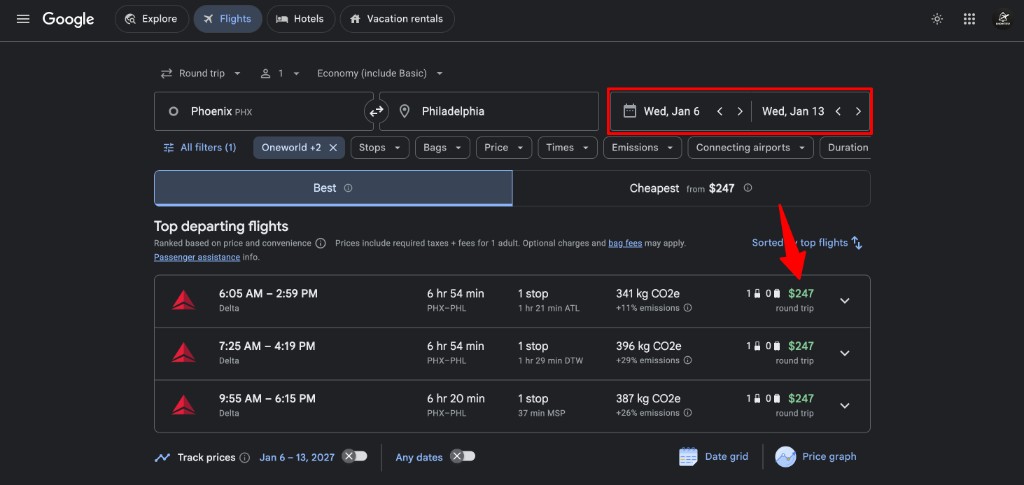Move departure date one day later
Viewport: 1024px width, 485px height.
coord(740,111)
